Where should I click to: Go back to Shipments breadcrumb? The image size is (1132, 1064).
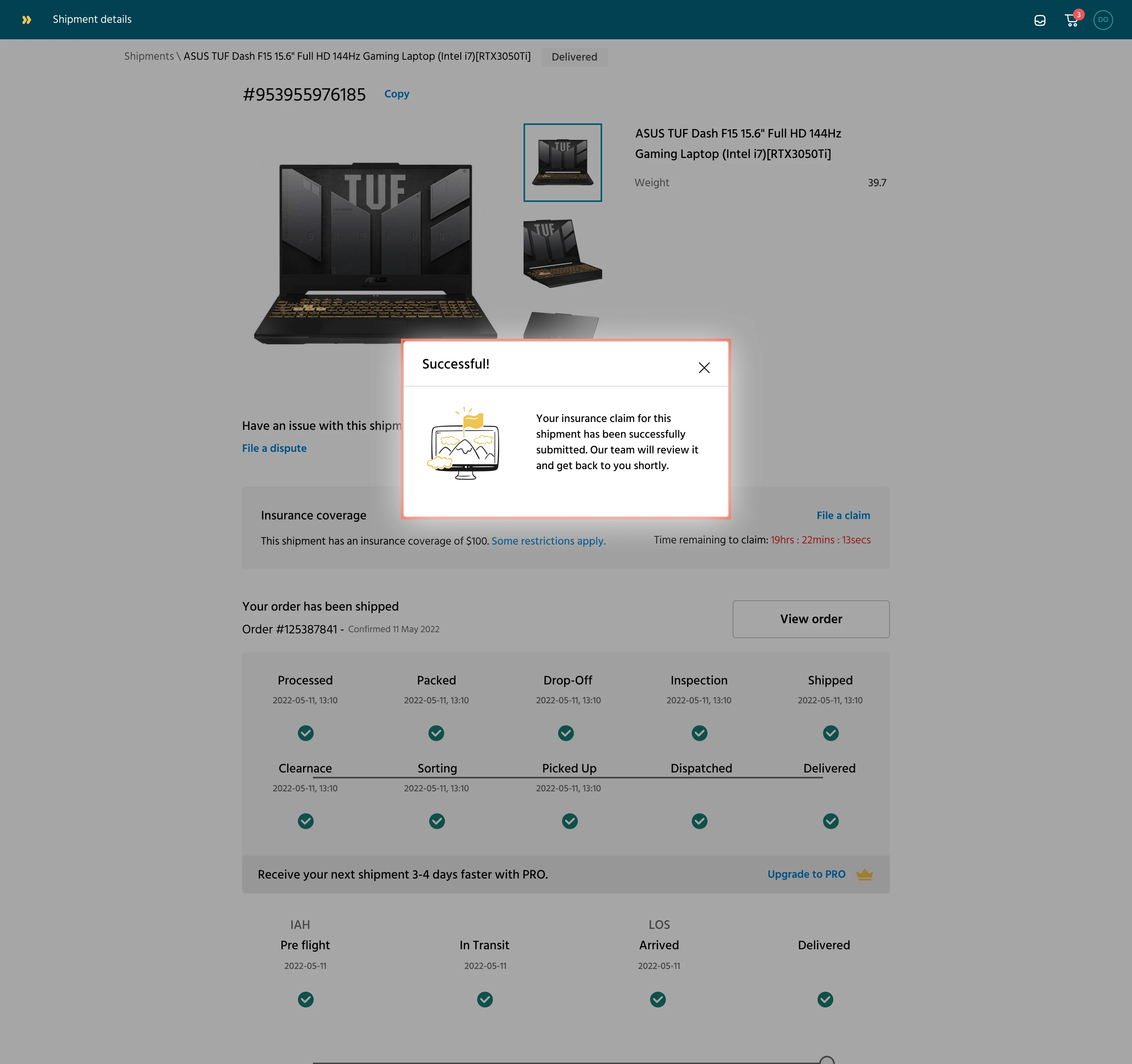pyautogui.click(x=149, y=56)
